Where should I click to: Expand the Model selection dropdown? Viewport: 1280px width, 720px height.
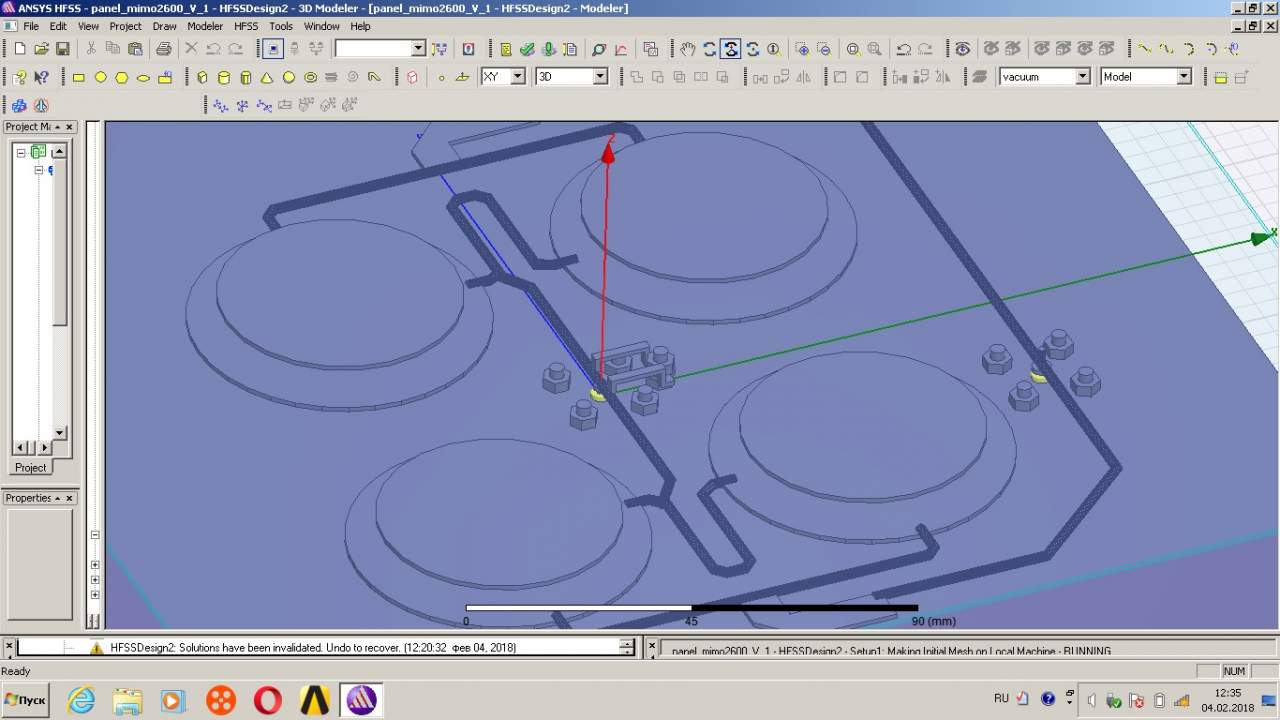click(x=1183, y=77)
